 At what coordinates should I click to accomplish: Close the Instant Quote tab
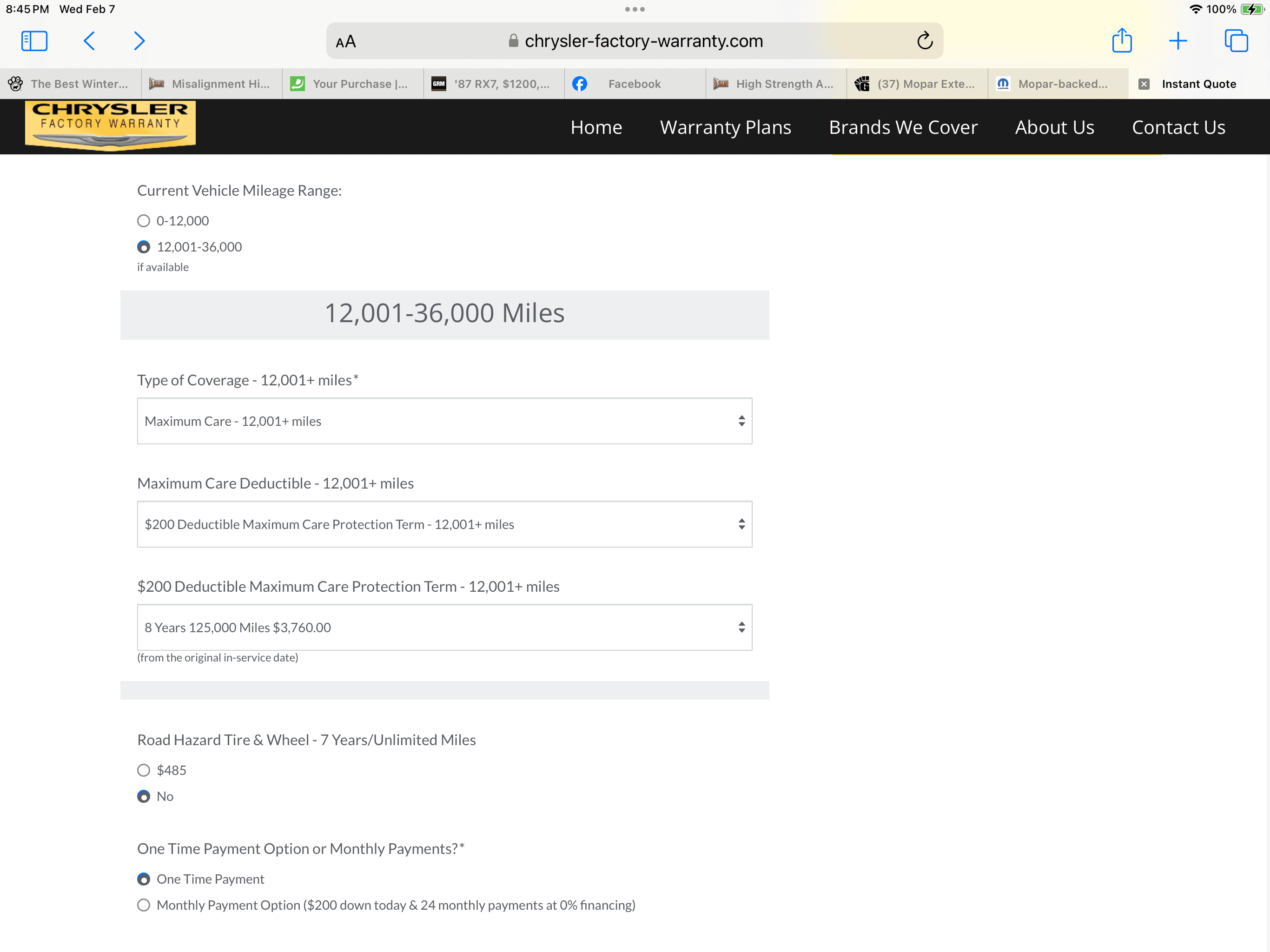[x=1144, y=84]
